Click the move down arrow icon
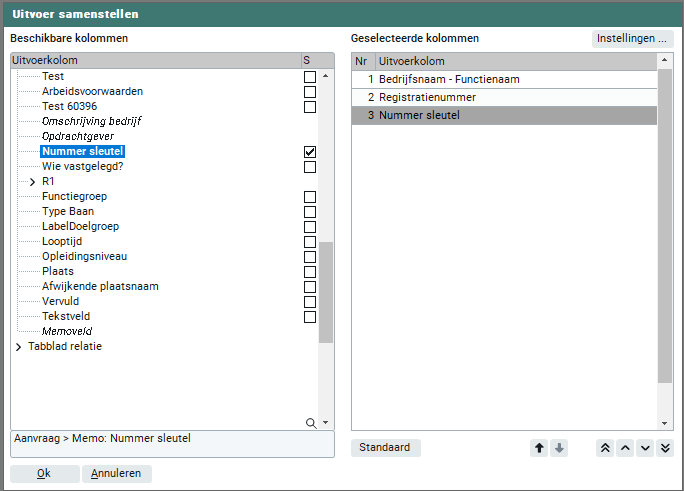This screenshot has width=684, height=491. [x=559, y=448]
